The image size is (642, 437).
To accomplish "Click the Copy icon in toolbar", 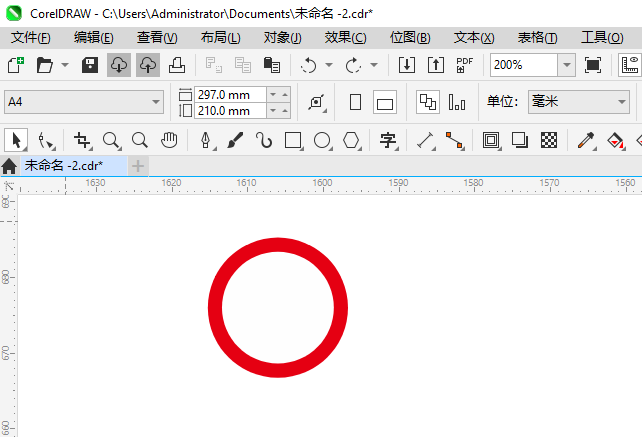I will [x=243, y=65].
